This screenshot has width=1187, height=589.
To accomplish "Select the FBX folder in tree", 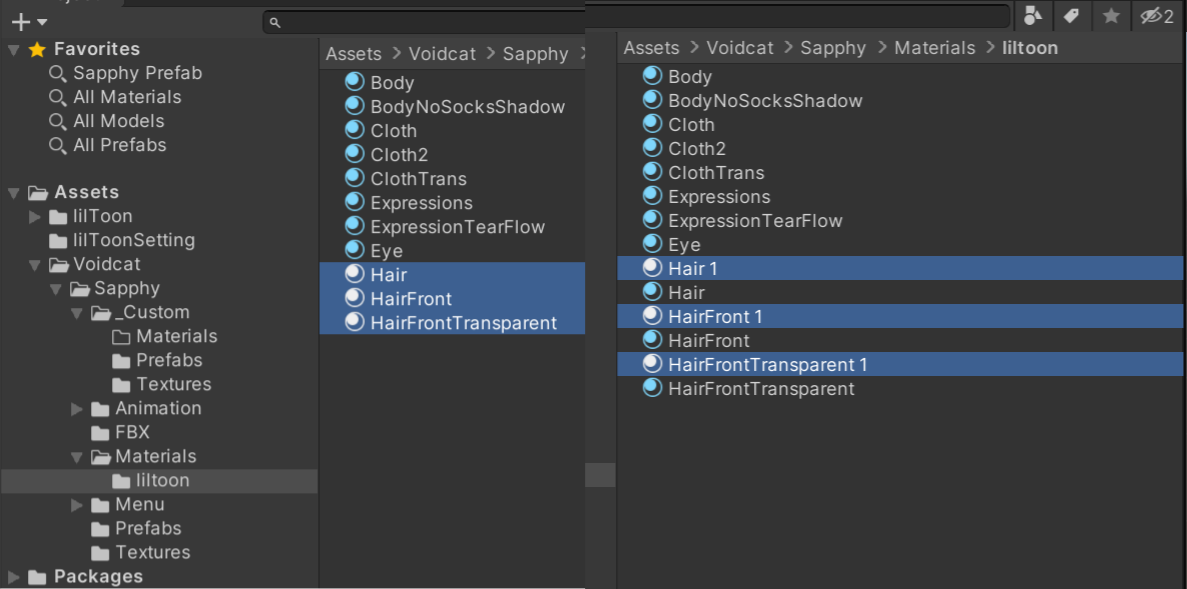I will (x=132, y=432).
